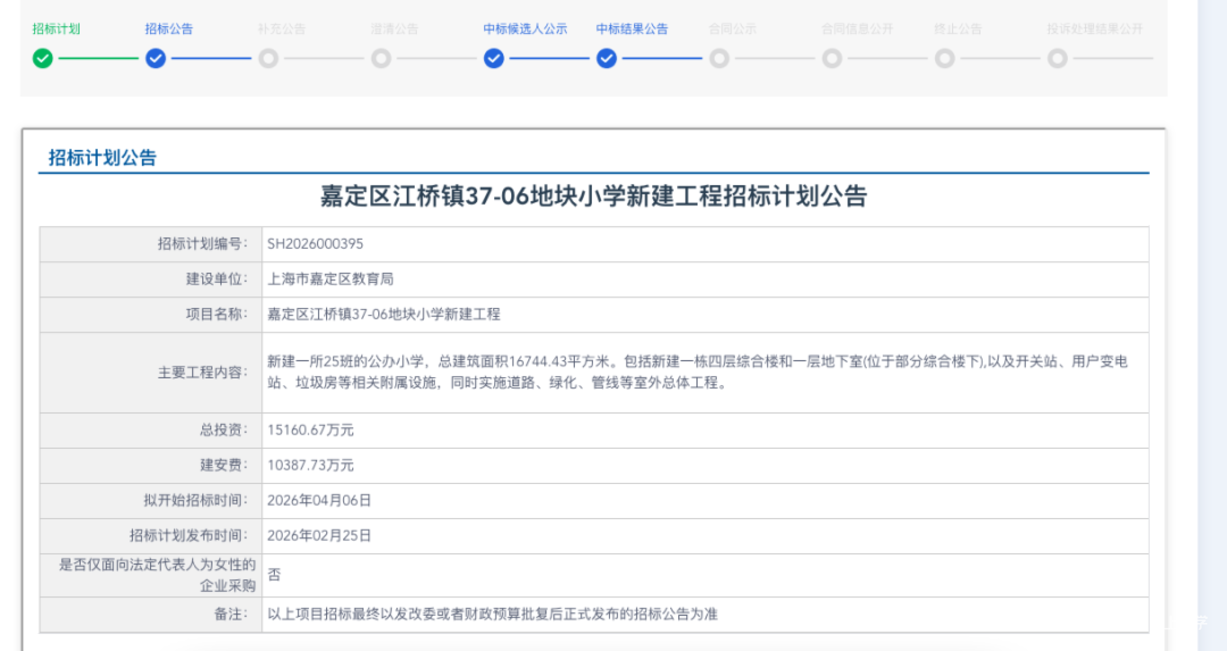Click the date 2026年04月06日

pyautogui.click(x=319, y=500)
